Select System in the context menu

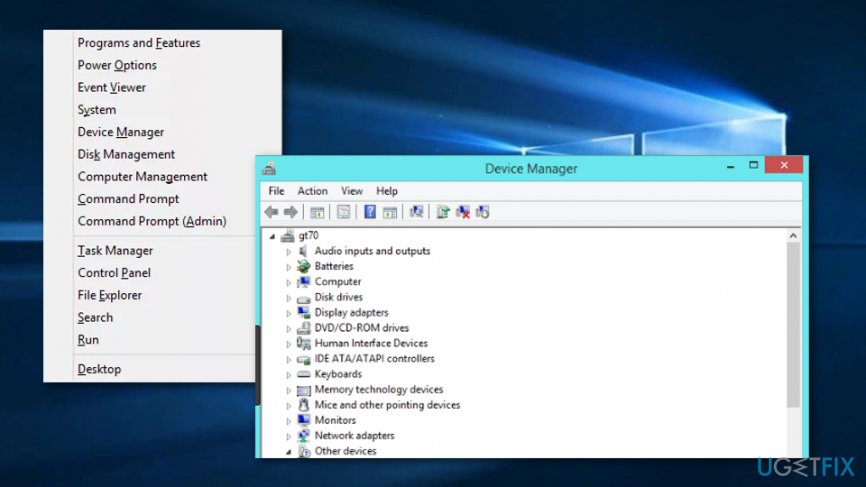click(x=97, y=110)
